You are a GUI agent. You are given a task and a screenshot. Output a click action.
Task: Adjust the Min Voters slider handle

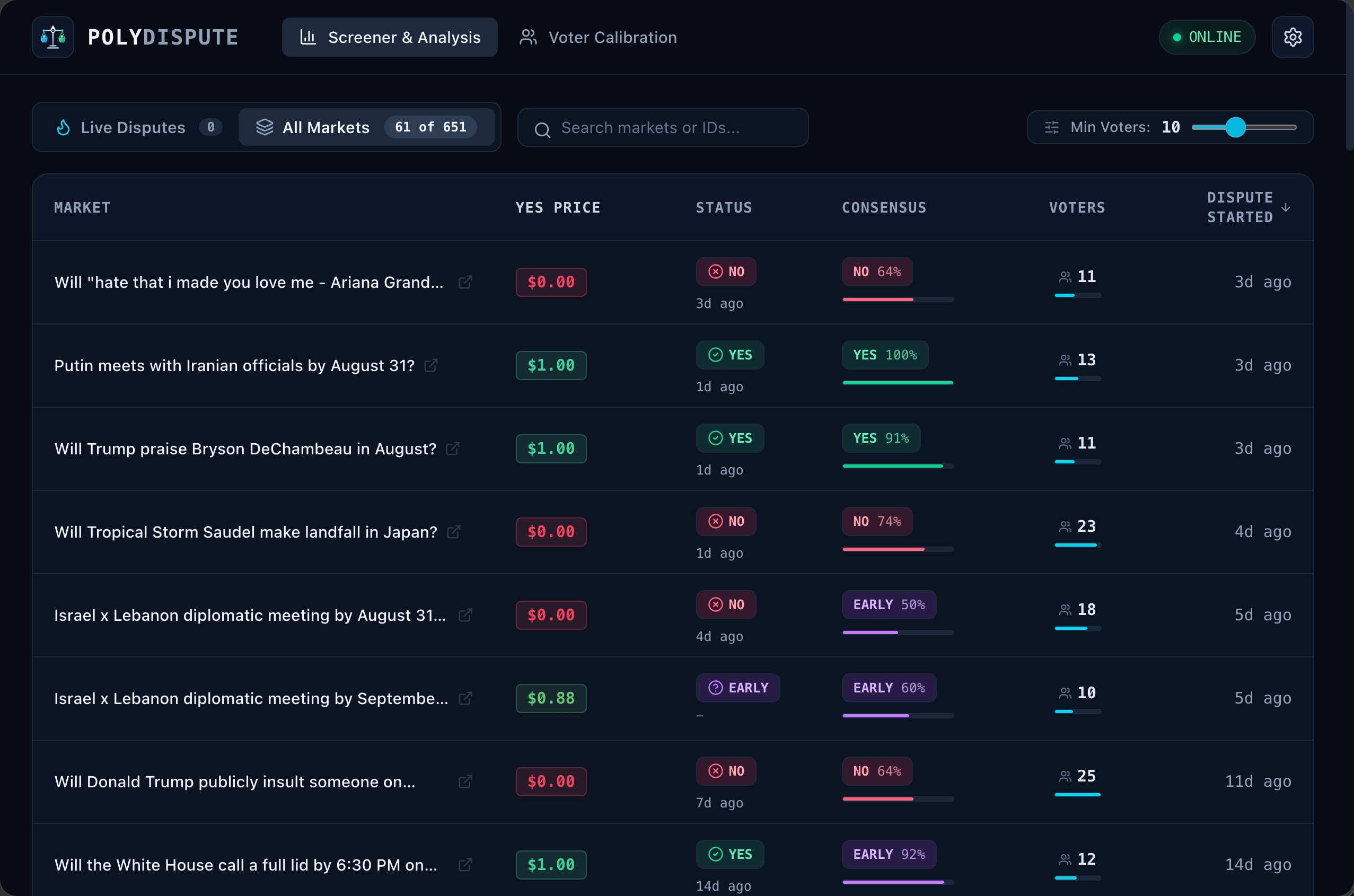tap(1235, 127)
